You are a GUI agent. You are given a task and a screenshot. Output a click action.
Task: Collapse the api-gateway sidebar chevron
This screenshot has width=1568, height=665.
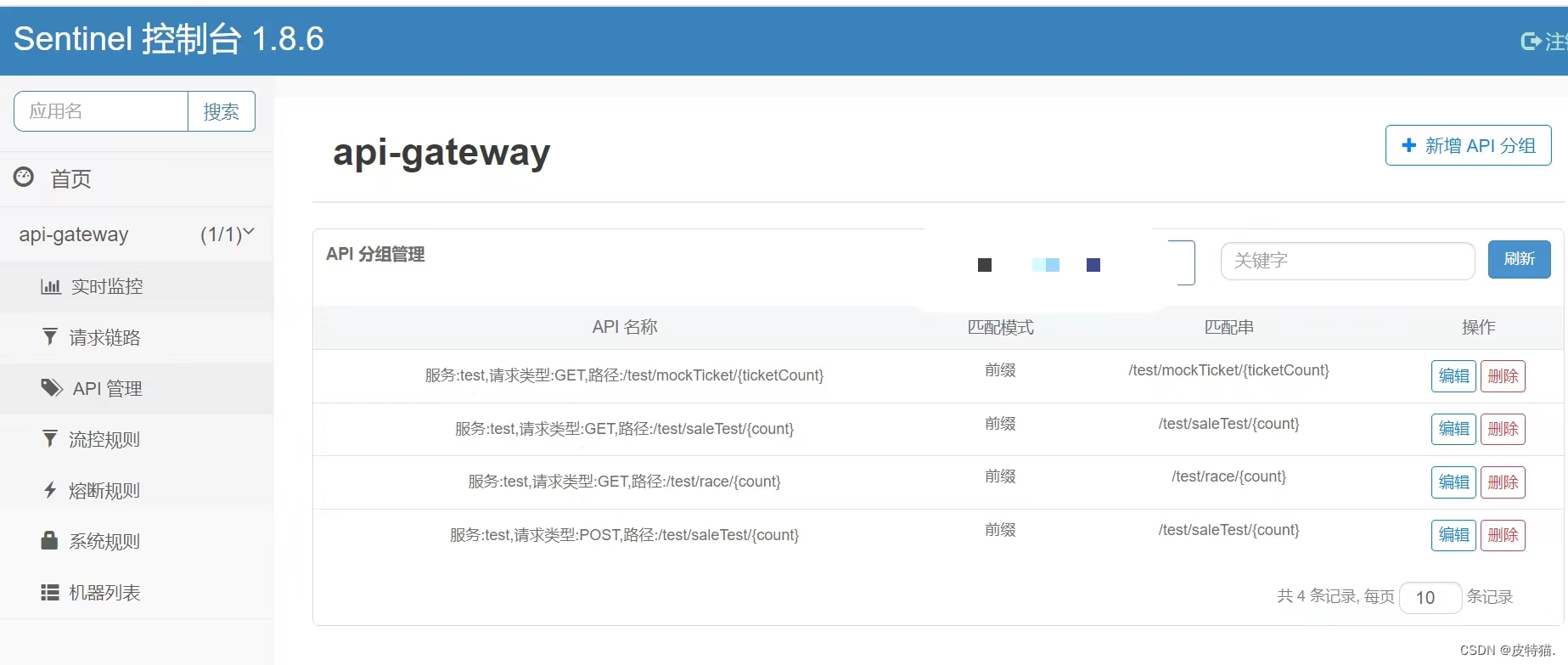(249, 232)
